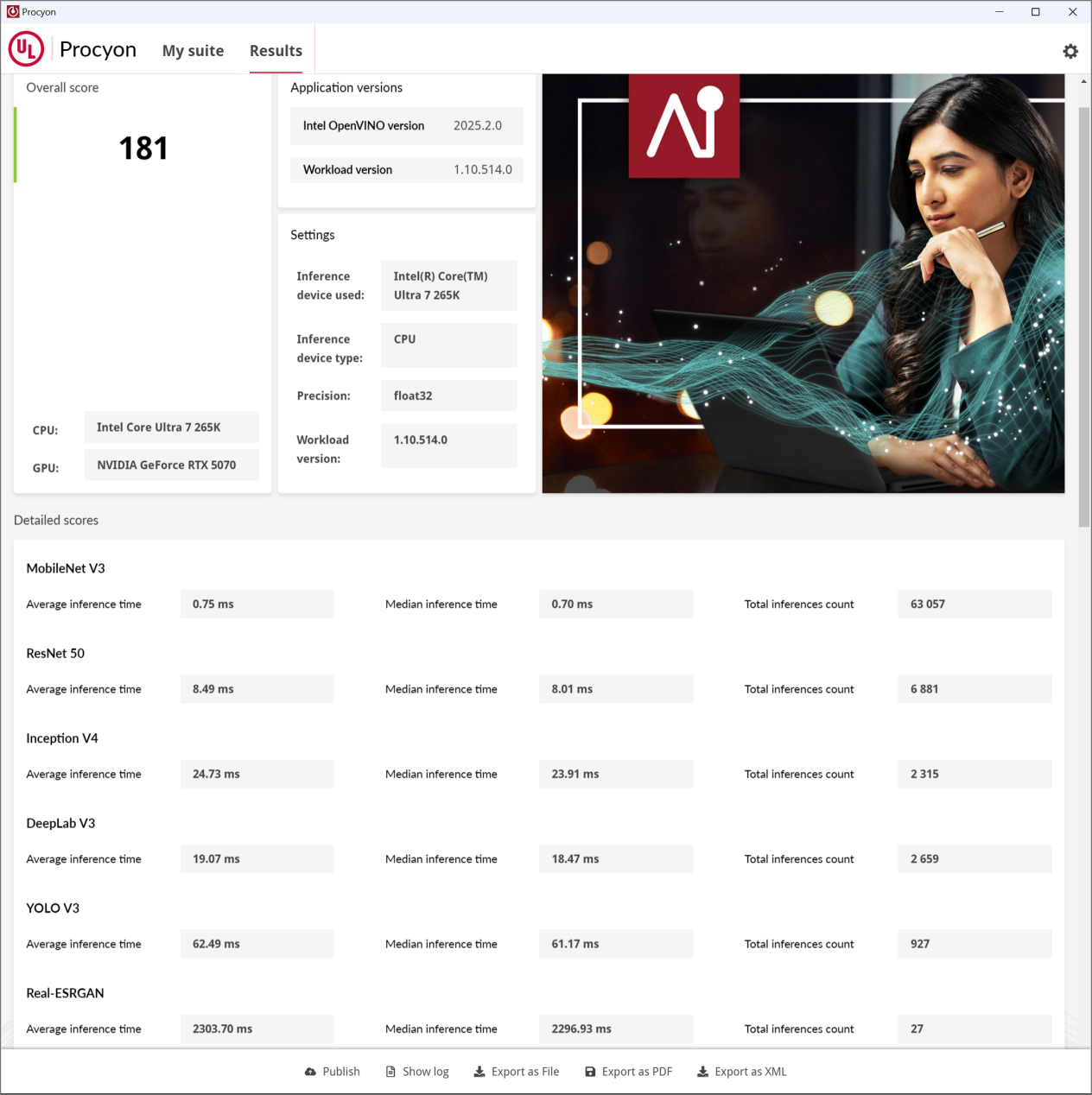This screenshot has width=1092, height=1095.
Task: Click the GPU value NVIDIA GeForce RTX 5070
Action: click(x=172, y=465)
